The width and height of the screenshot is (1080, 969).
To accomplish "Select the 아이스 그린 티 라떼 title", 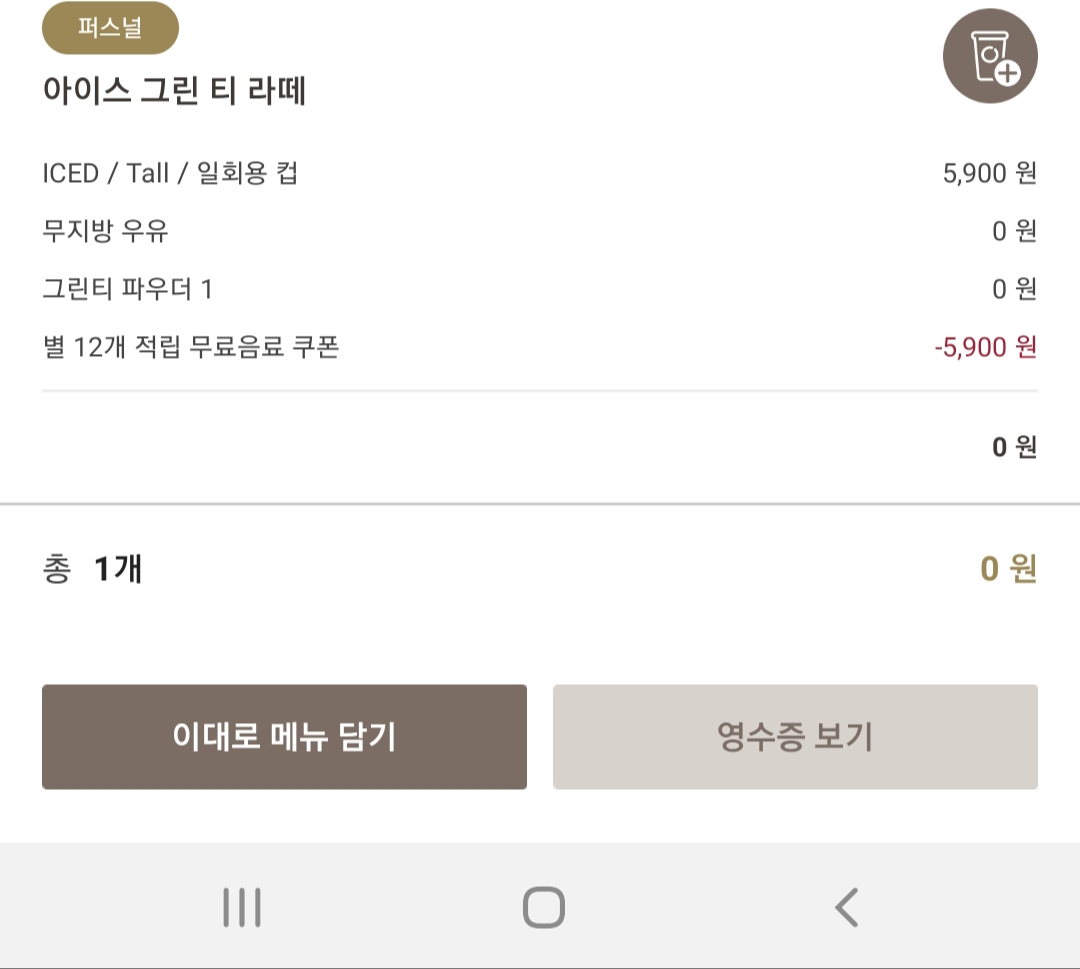I will point(174,90).
